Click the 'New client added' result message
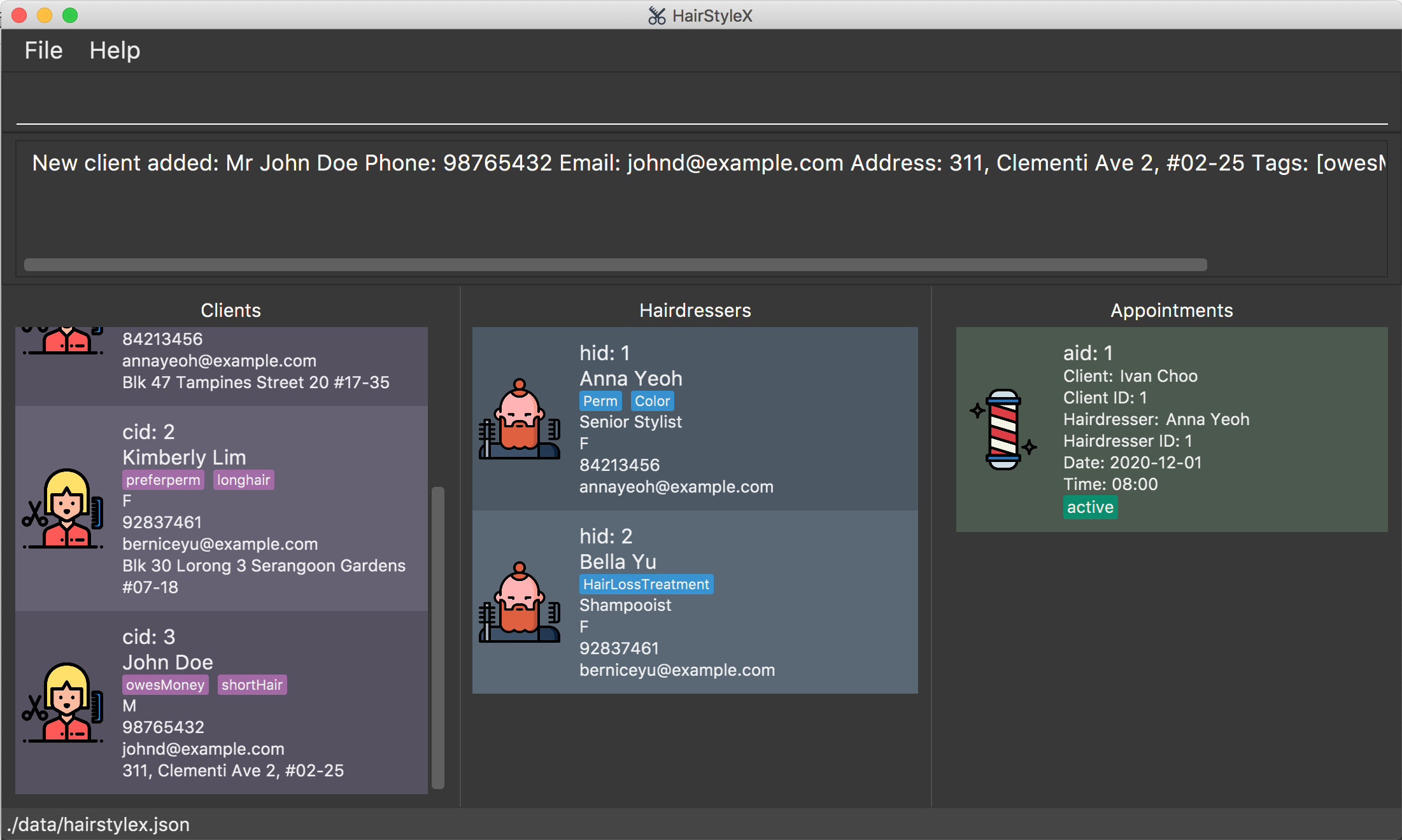This screenshot has height=840, width=1402. (x=708, y=163)
